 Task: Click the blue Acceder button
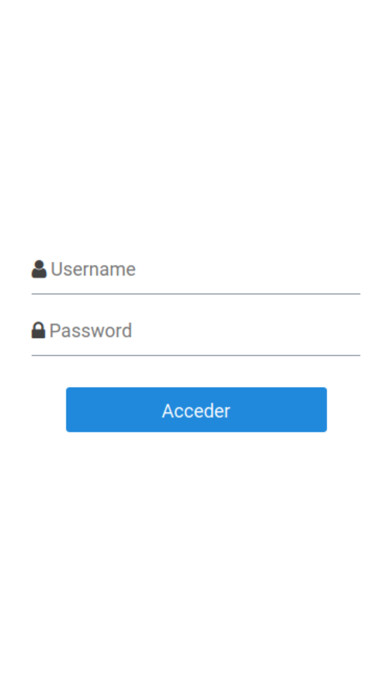196,410
